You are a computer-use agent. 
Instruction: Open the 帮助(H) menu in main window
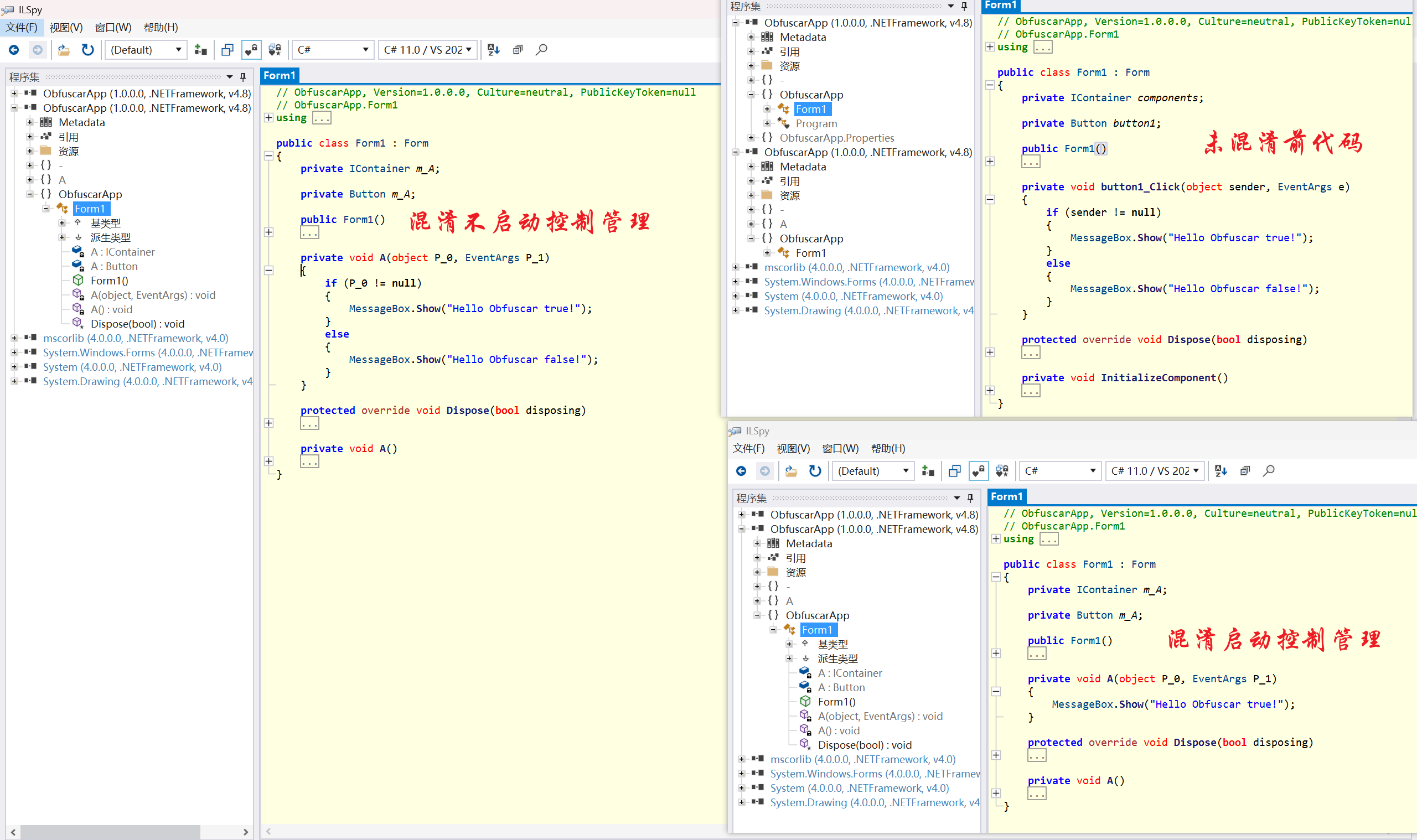(160, 27)
